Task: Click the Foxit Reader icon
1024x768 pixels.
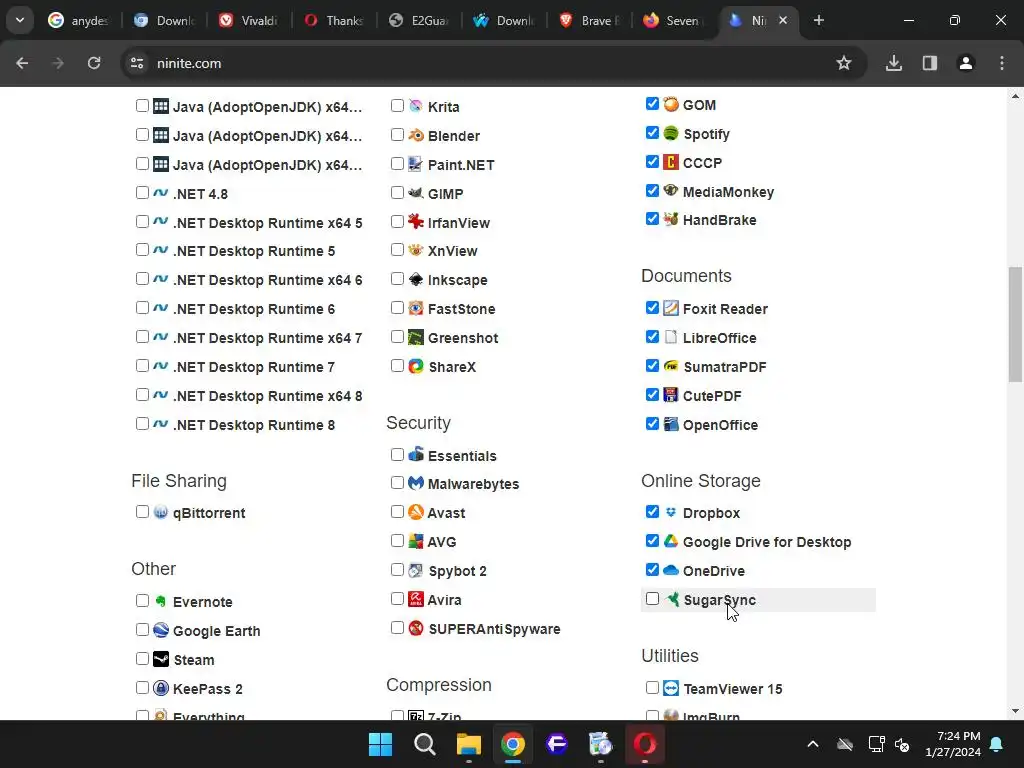Action: 671,308
